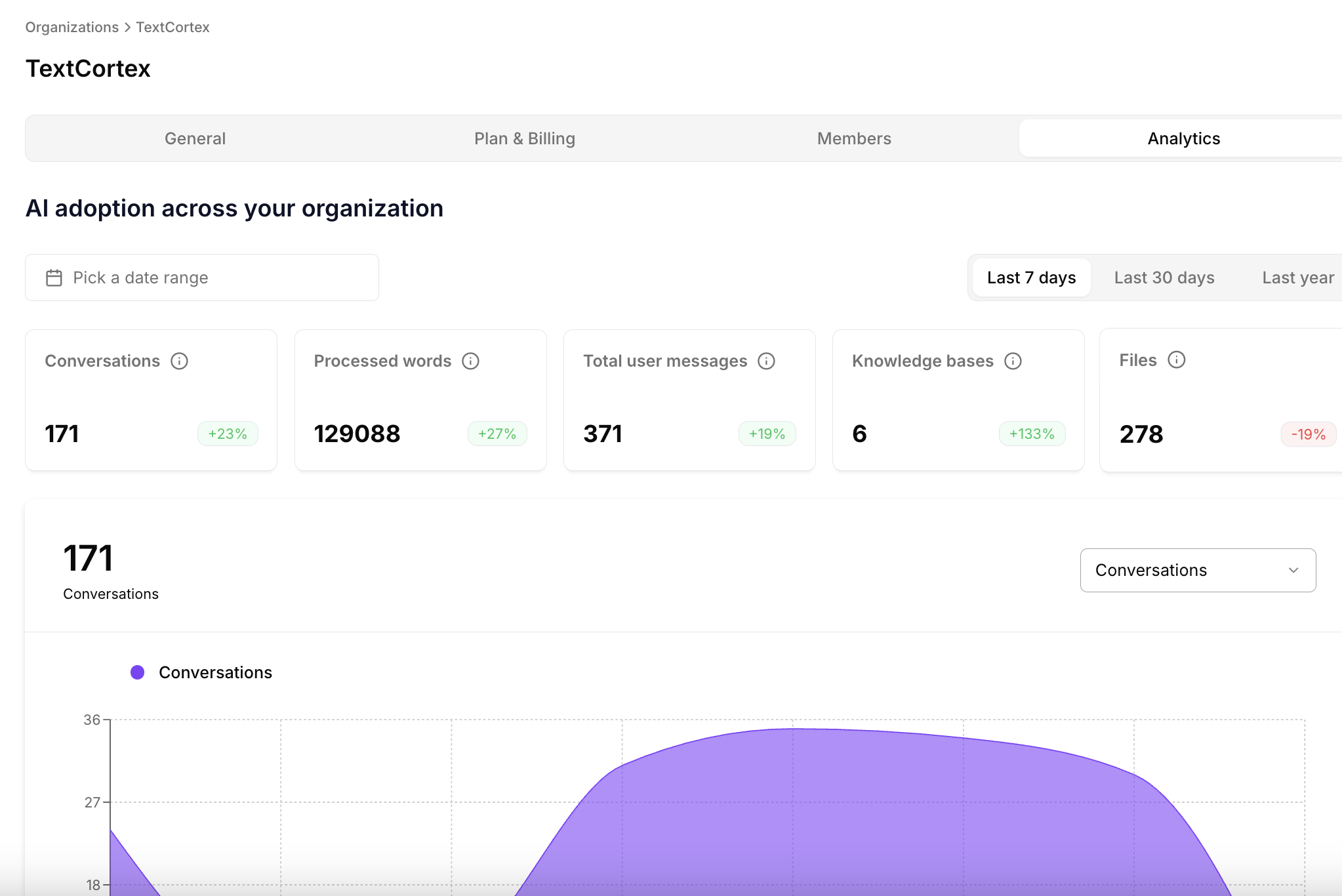Click the 278 files value
The image size is (1342, 896).
[x=1141, y=434]
